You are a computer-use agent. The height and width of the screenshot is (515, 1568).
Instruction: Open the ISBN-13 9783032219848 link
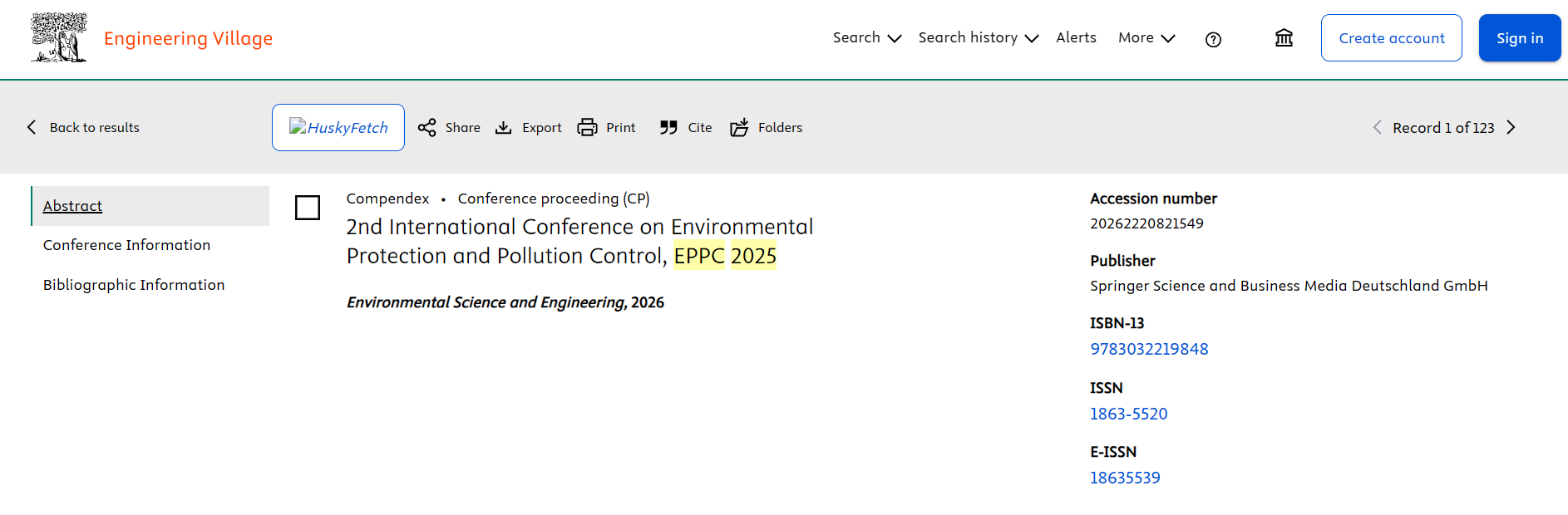1149,349
